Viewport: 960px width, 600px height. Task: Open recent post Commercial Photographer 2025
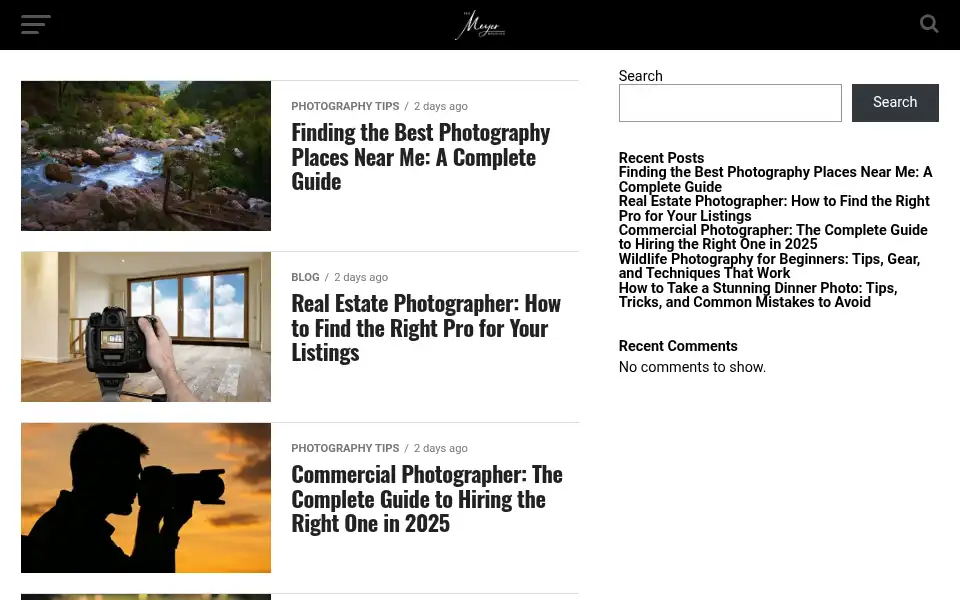[773, 237]
